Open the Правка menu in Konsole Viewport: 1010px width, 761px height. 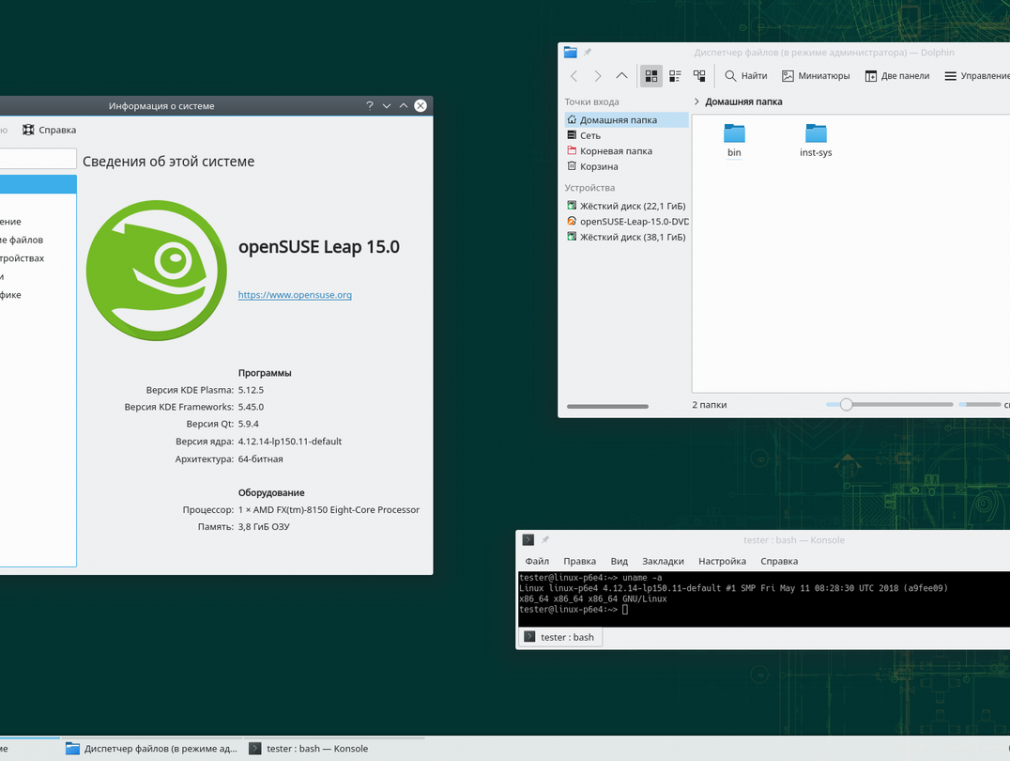coord(580,561)
